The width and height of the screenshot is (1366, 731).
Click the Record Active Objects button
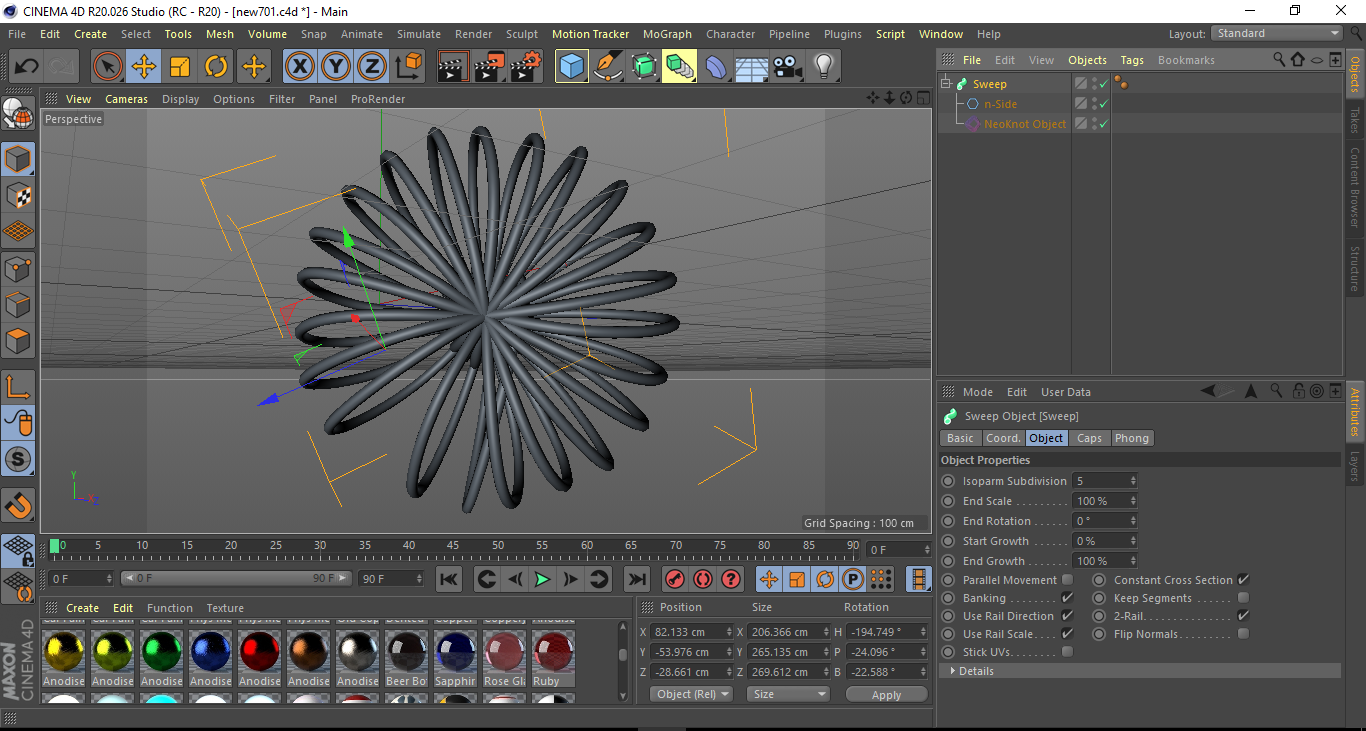pyautogui.click(x=675, y=579)
